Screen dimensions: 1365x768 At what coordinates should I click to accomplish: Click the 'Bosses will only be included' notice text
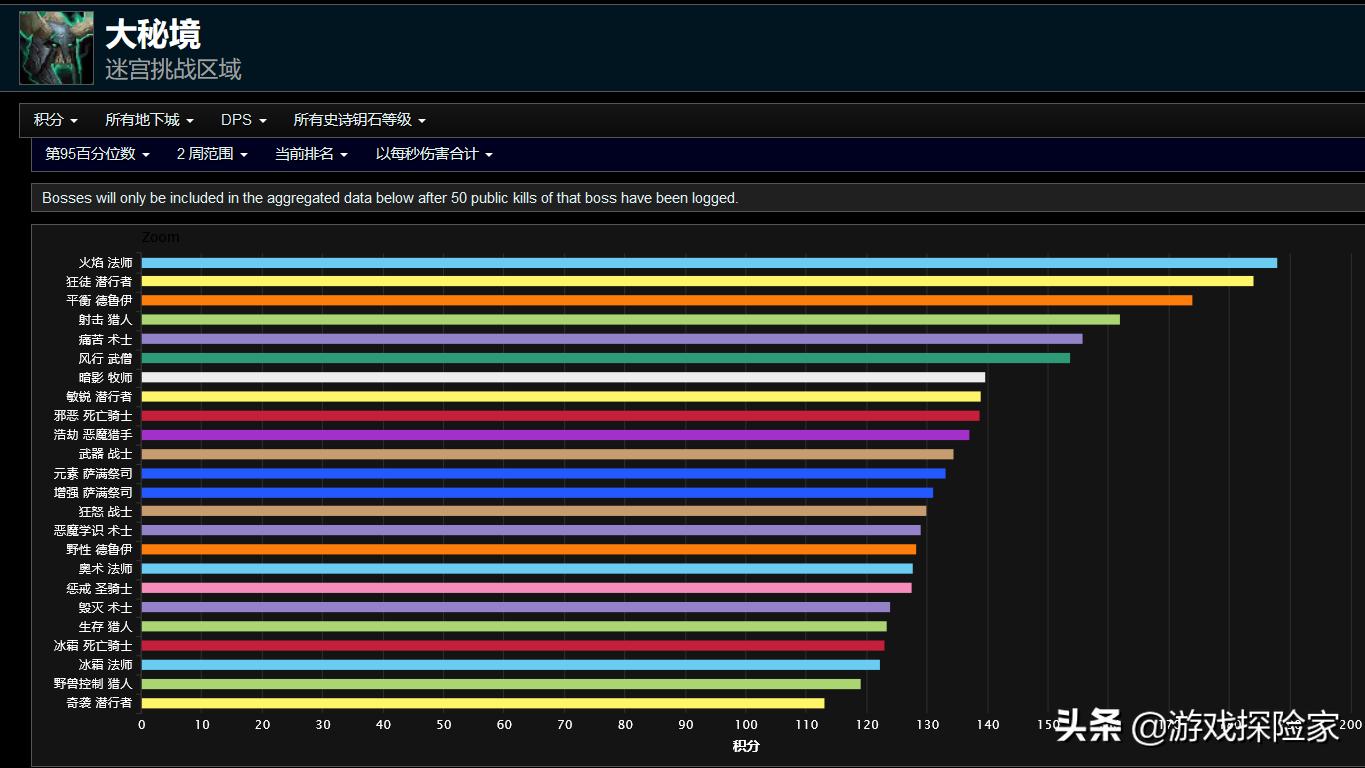pos(390,198)
